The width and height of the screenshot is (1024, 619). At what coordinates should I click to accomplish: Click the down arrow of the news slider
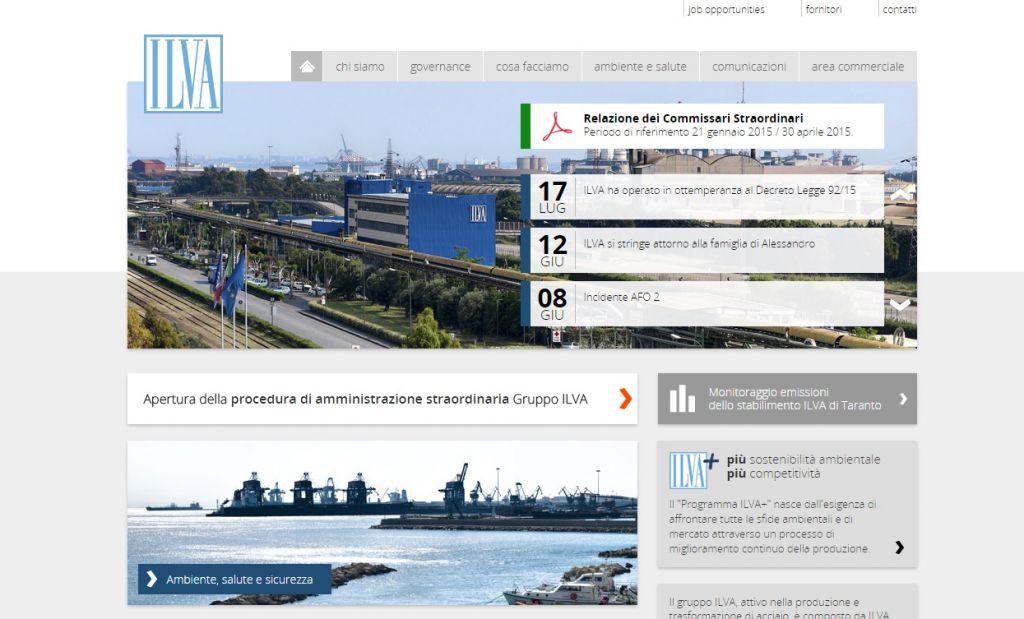900,305
